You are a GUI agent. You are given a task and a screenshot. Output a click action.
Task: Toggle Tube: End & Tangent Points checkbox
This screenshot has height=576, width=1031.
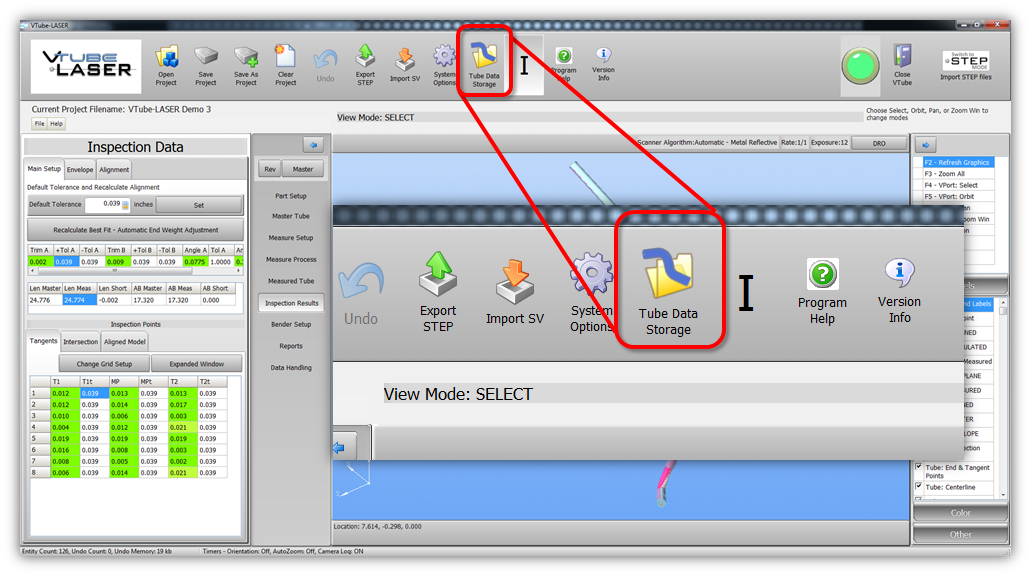(919, 467)
